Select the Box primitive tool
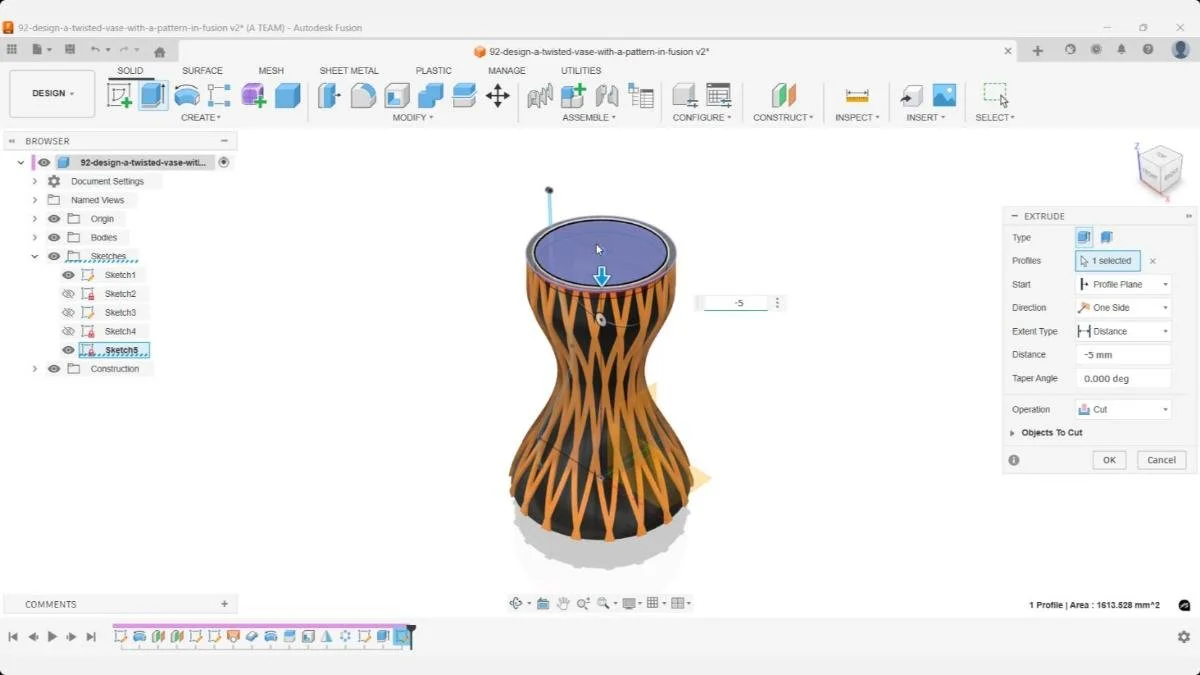The height and width of the screenshot is (675, 1200). [x=287, y=95]
